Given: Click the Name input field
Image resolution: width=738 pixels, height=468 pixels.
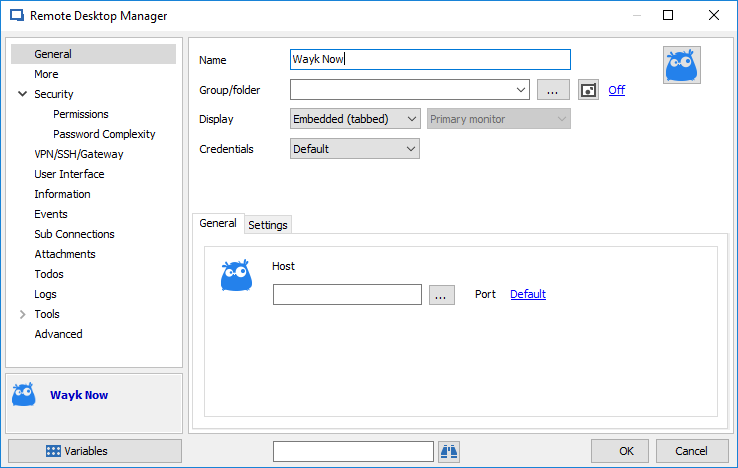Looking at the screenshot, I should click(430, 59).
